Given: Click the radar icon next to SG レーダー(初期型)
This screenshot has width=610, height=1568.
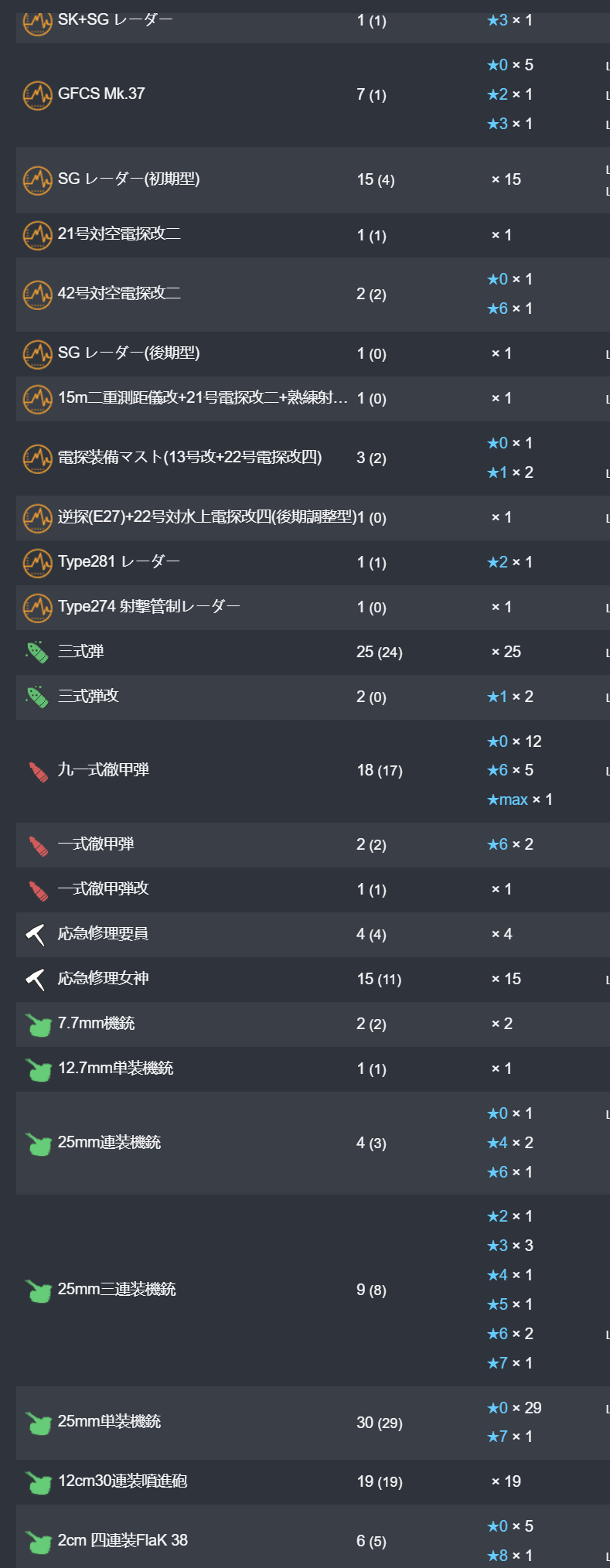Looking at the screenshot, I should 37,180.
